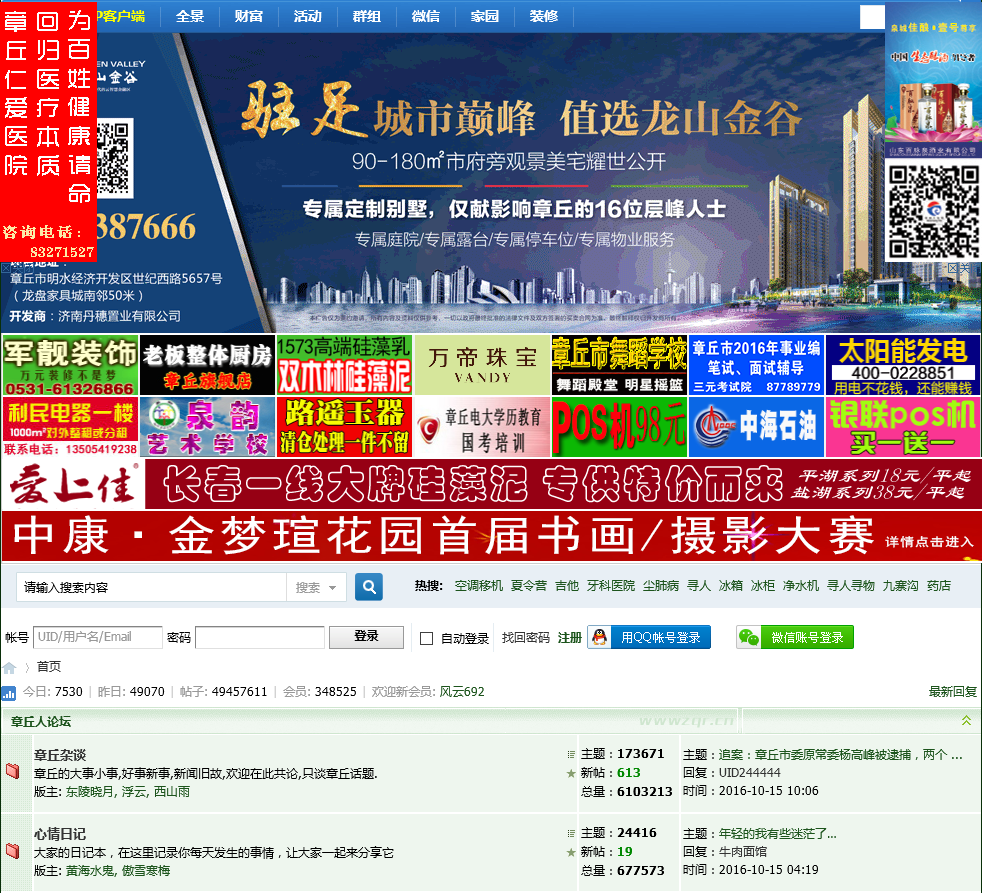Open the 章丘杂谈 forum title
The width and height of the screenshot is (982, 893).
pos(59,755)
